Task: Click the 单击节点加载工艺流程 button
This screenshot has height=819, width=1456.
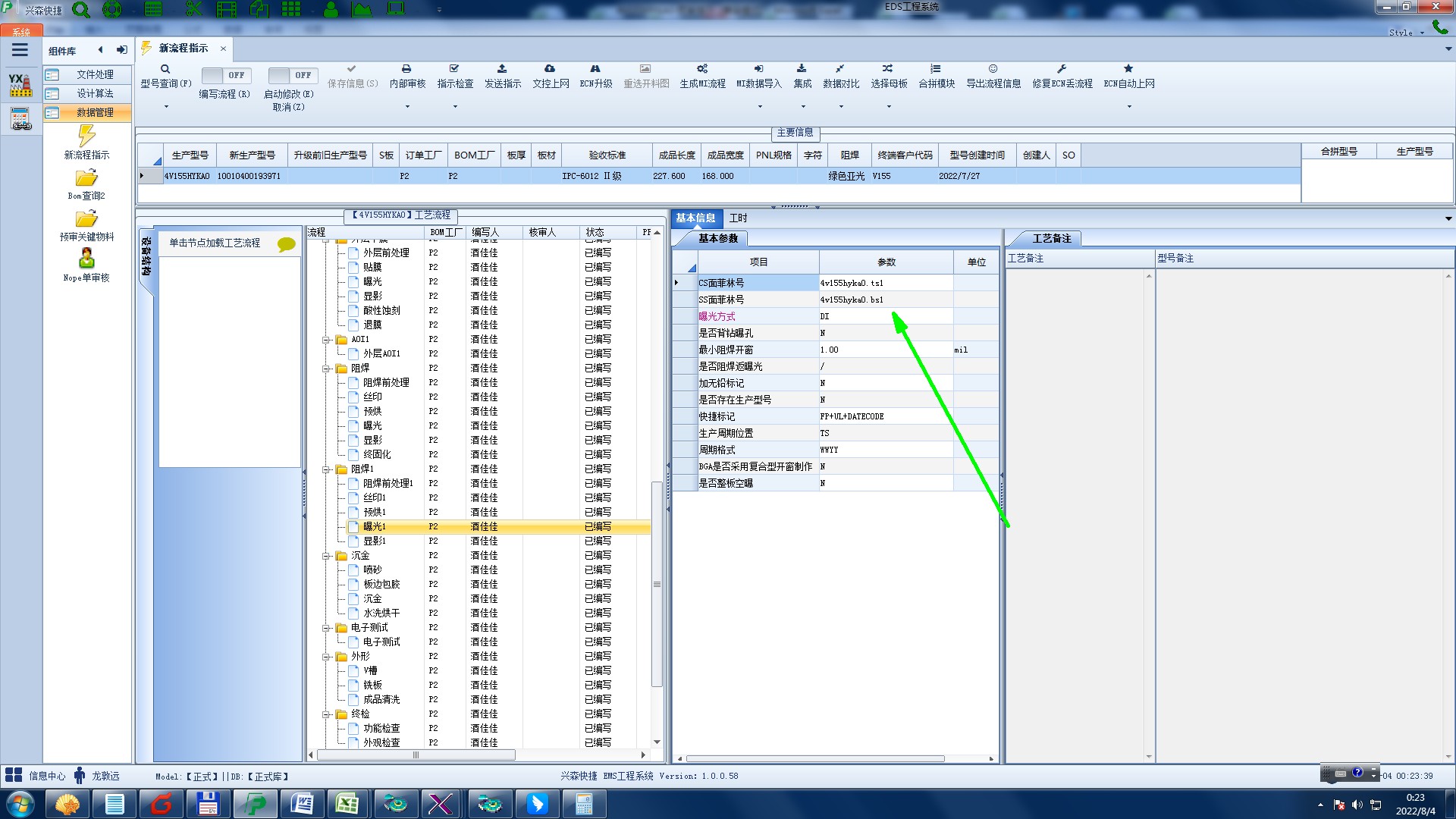Action: [215, 243]
